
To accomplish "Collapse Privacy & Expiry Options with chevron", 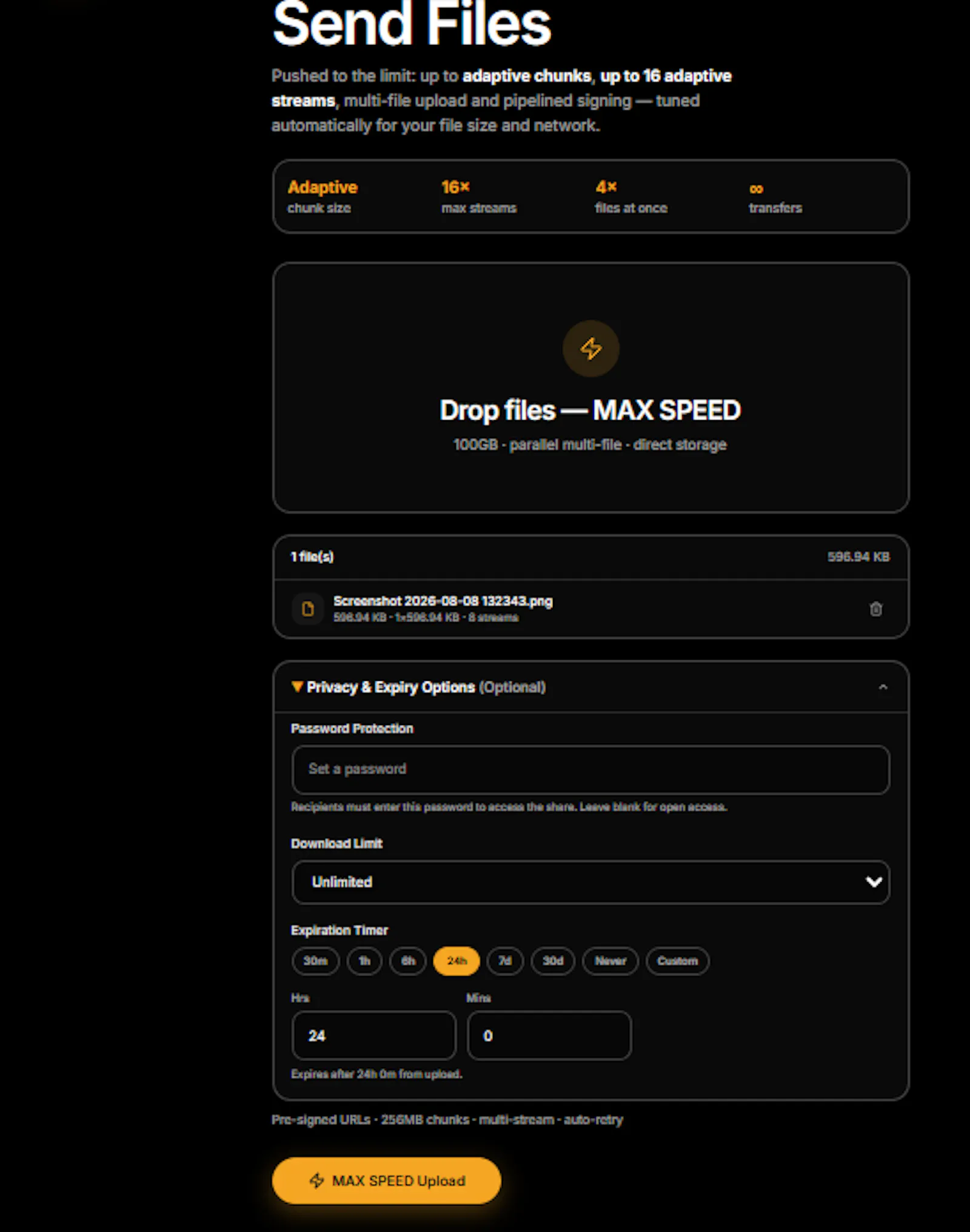I will point(883,687).
